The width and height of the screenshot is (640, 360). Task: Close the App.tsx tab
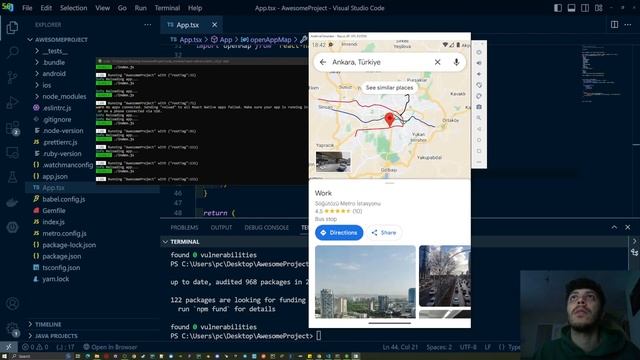(x=214, y=25)
